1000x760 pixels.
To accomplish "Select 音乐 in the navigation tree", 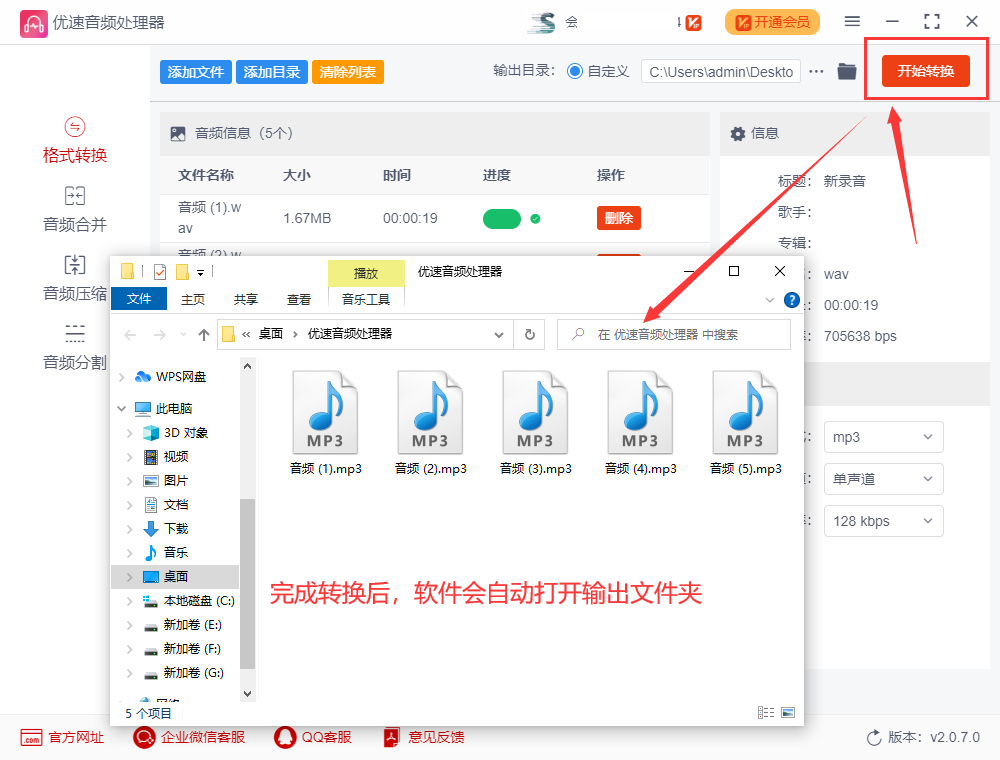I will pos(175,552).
